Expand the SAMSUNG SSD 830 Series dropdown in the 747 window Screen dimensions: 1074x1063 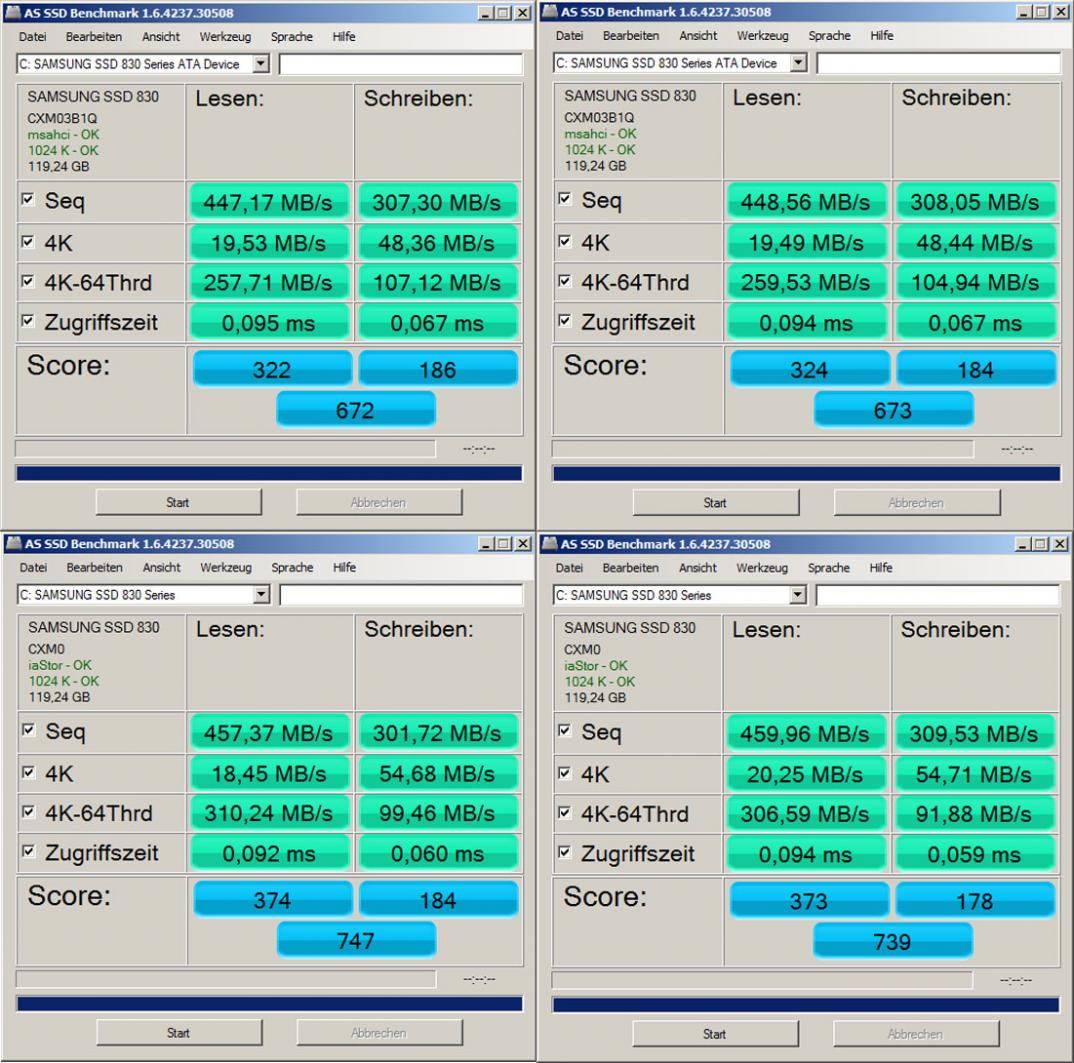tap(261, 595)
